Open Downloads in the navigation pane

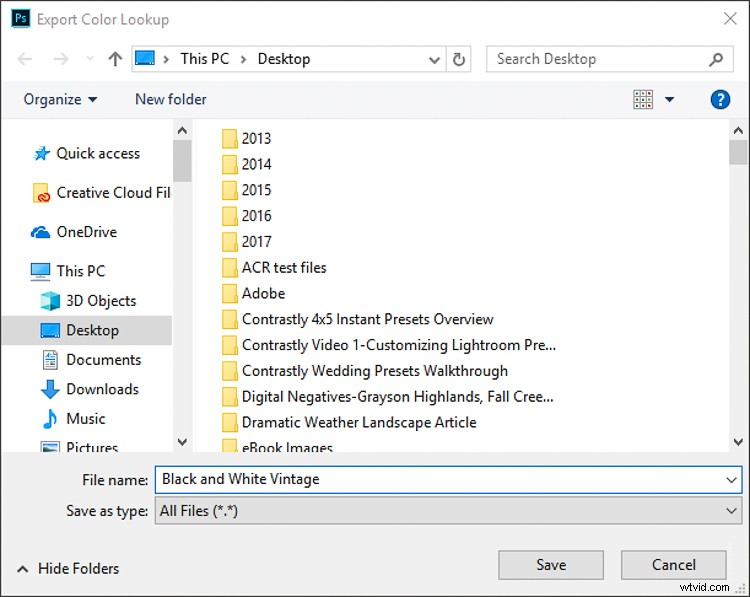pos(102,389)
